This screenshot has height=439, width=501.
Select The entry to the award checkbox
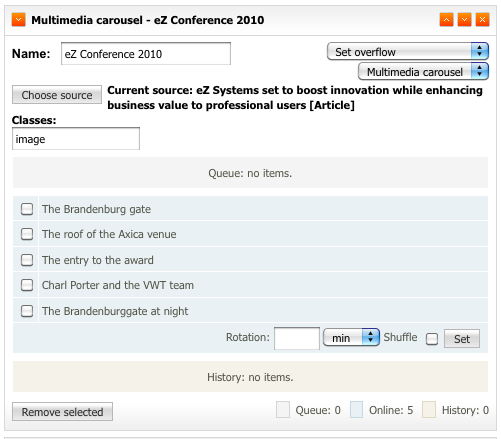click(x=27, y=260)
